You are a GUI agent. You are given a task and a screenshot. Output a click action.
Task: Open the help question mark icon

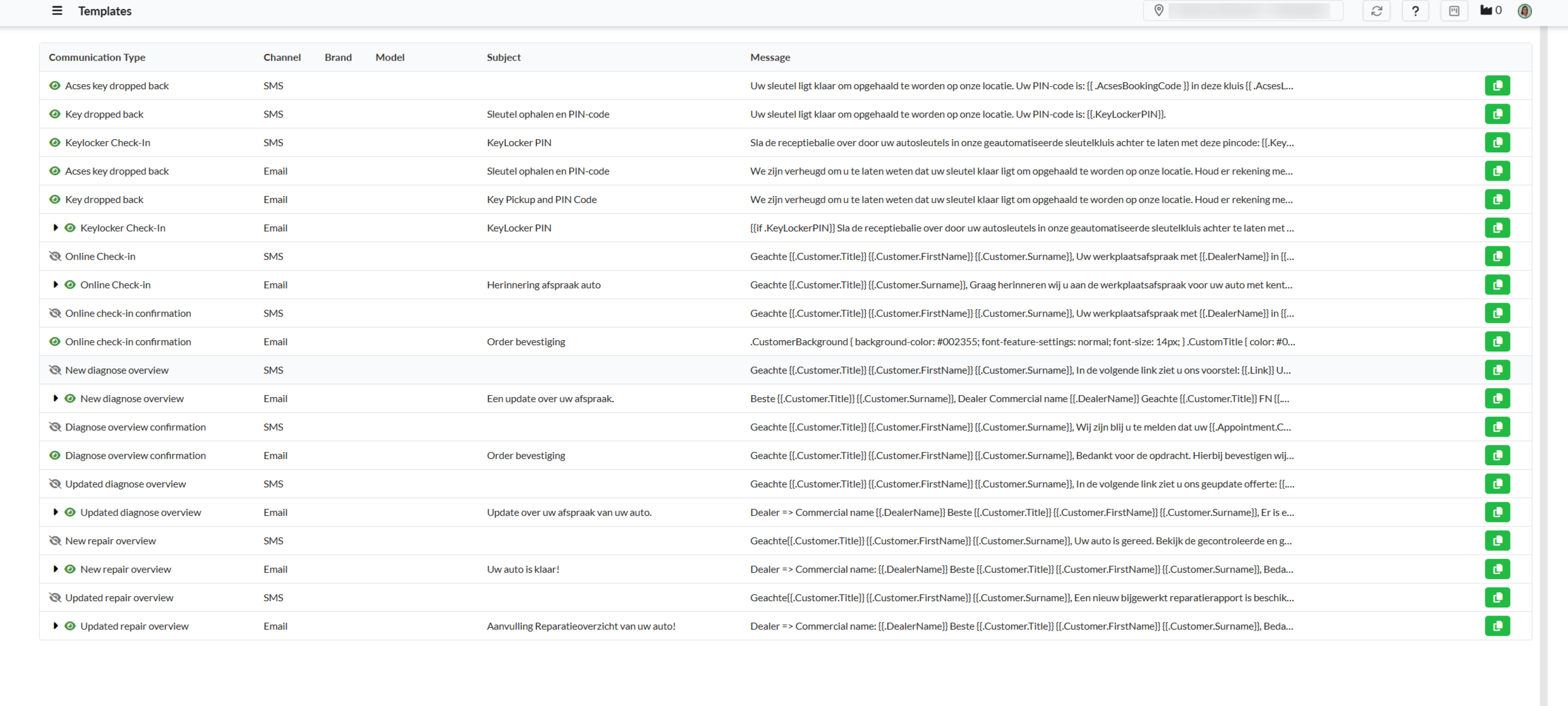tap(1415, 11)
